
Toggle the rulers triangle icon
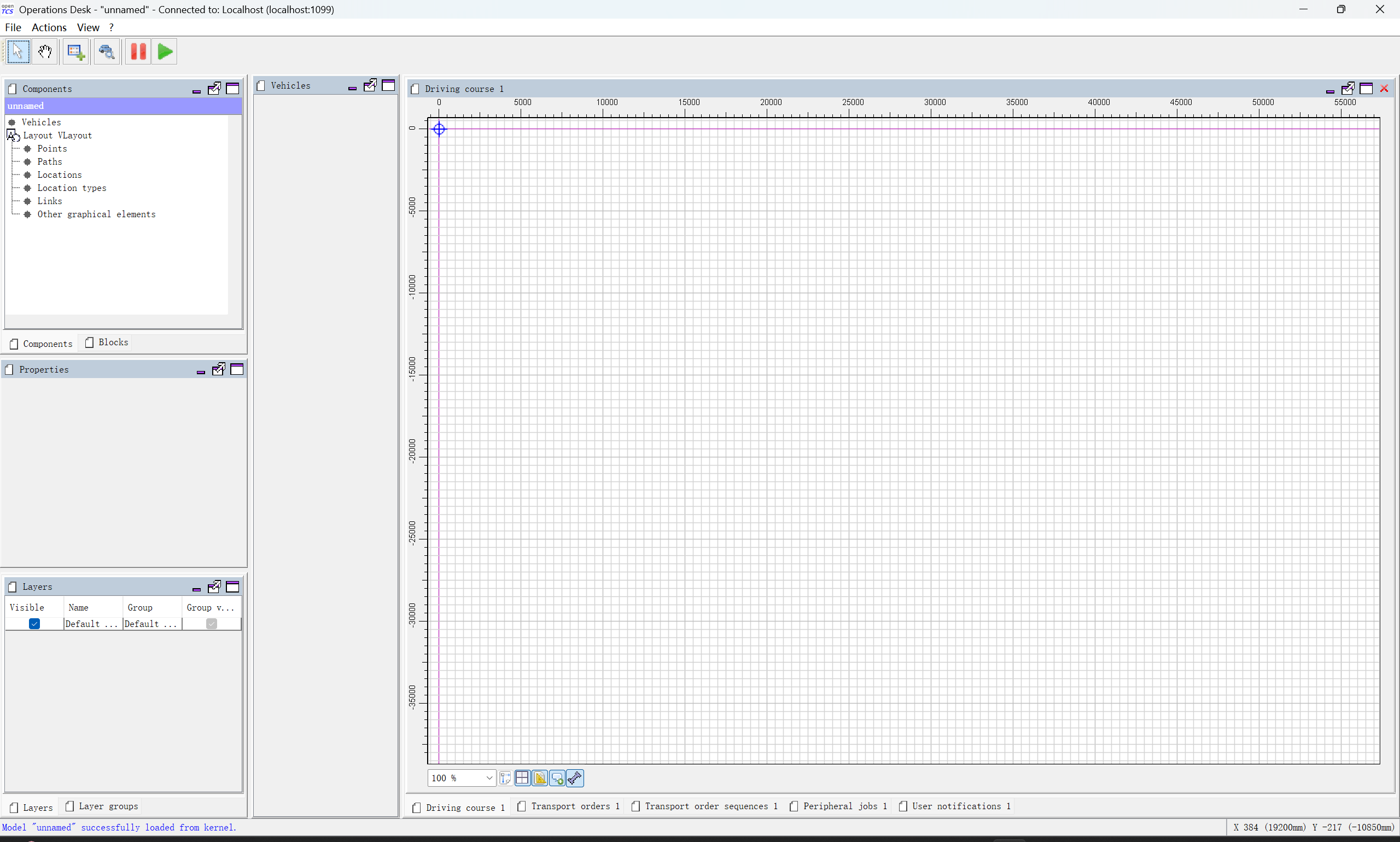click(x=540, y=778)
